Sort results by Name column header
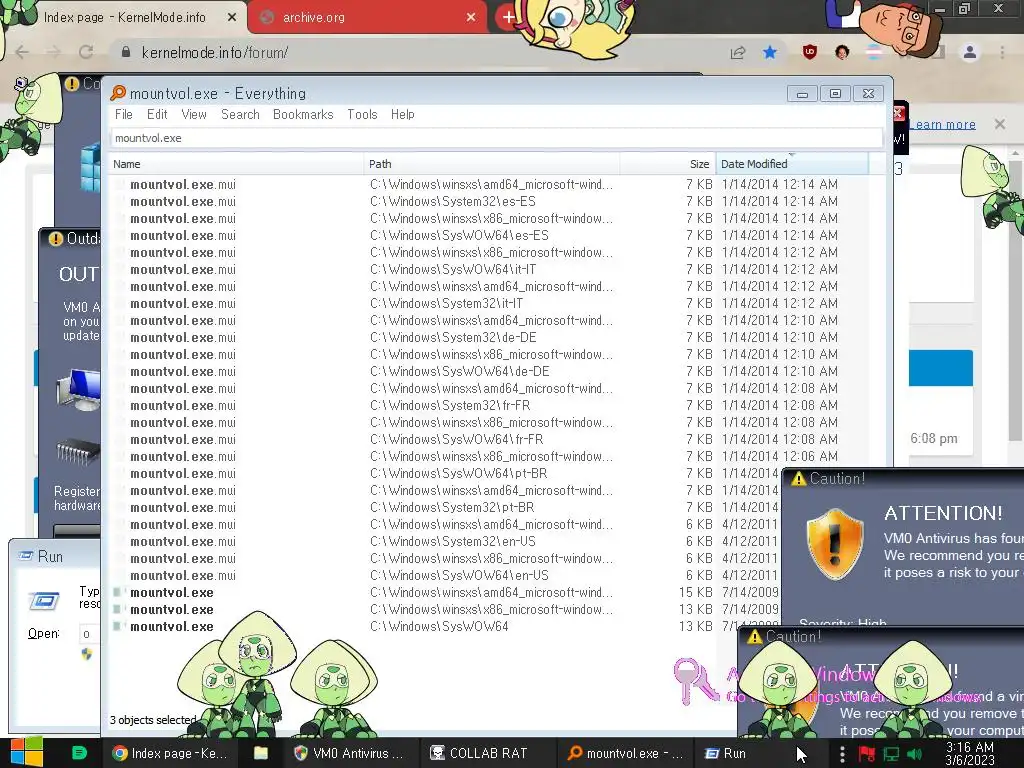 (236, 164)
